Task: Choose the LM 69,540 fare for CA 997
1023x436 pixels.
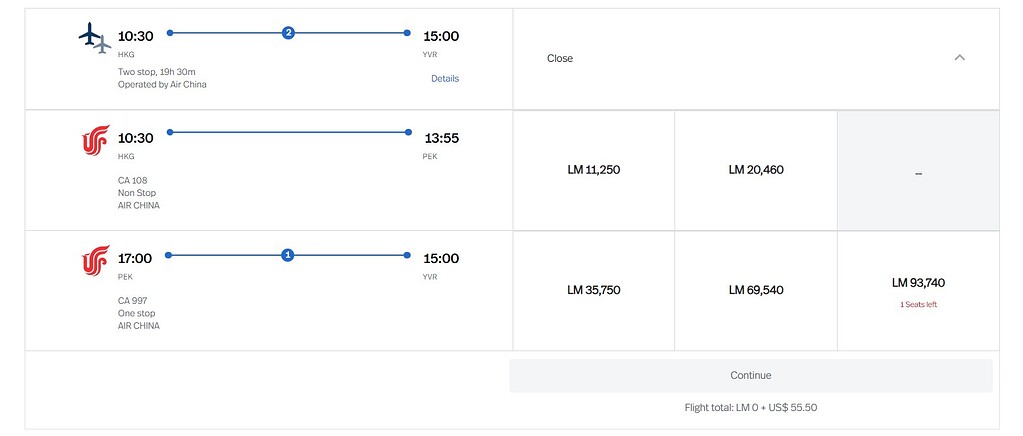Action: point(756,290)
